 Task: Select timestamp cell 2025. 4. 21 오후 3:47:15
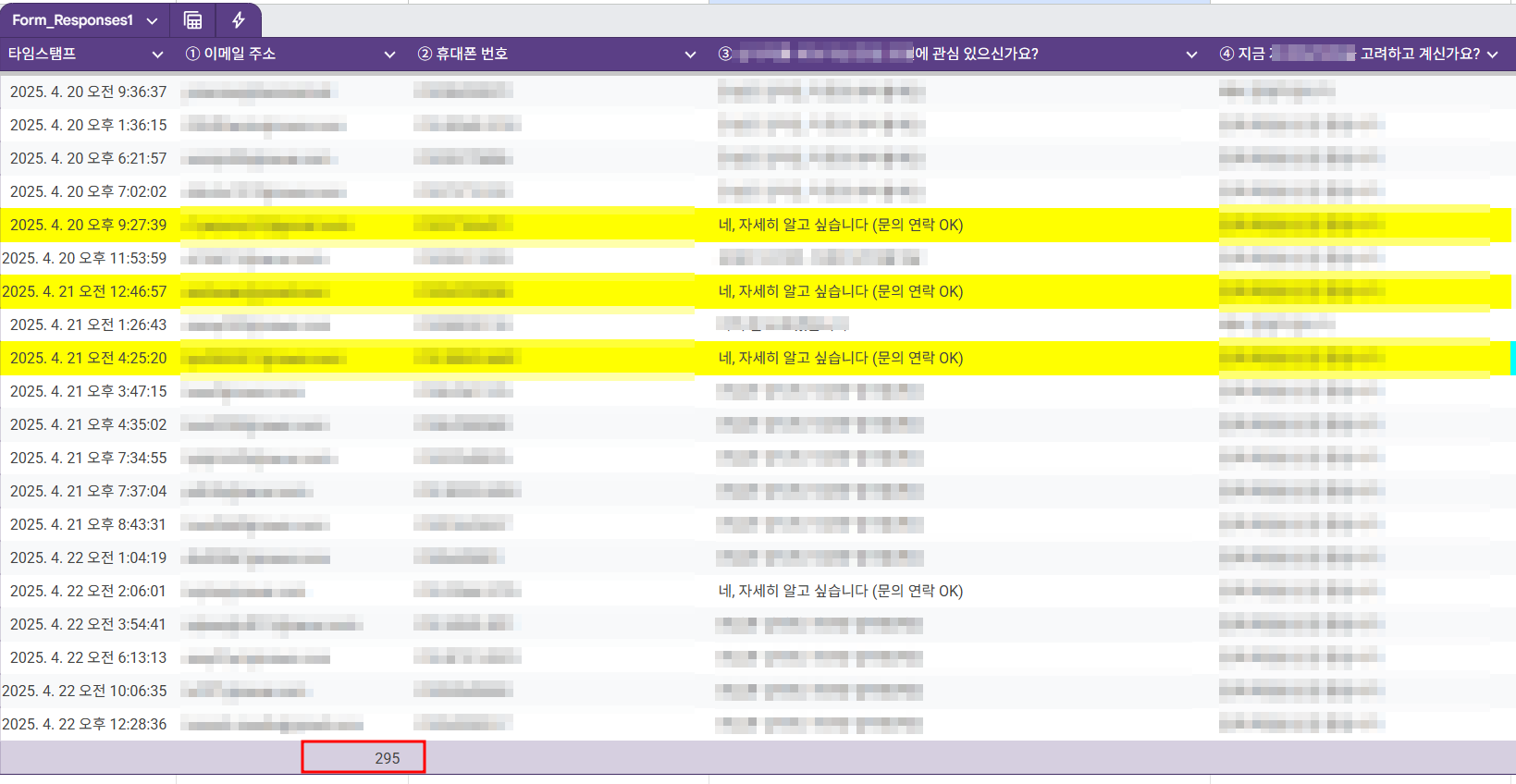(x=89, y=391)
